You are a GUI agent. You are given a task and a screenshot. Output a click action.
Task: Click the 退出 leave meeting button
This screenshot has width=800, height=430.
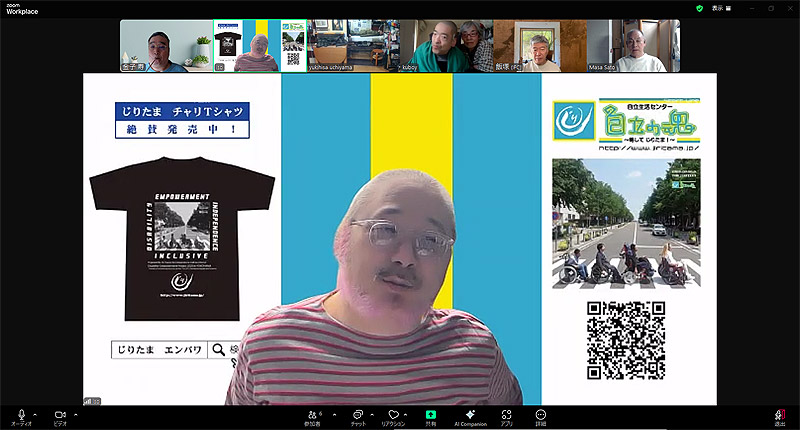[779, 416]
